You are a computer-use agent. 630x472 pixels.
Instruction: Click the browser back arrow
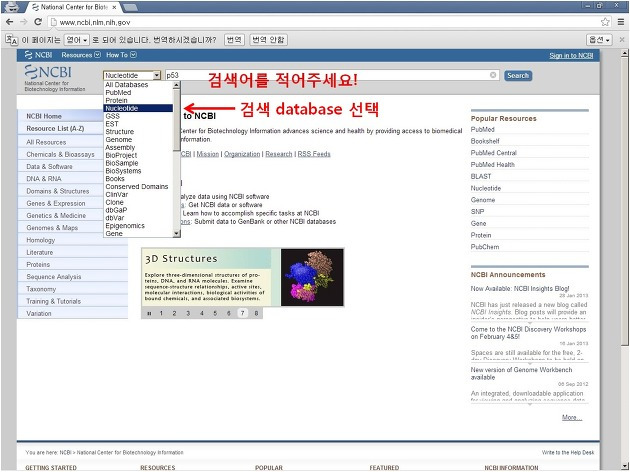(9, 22)
